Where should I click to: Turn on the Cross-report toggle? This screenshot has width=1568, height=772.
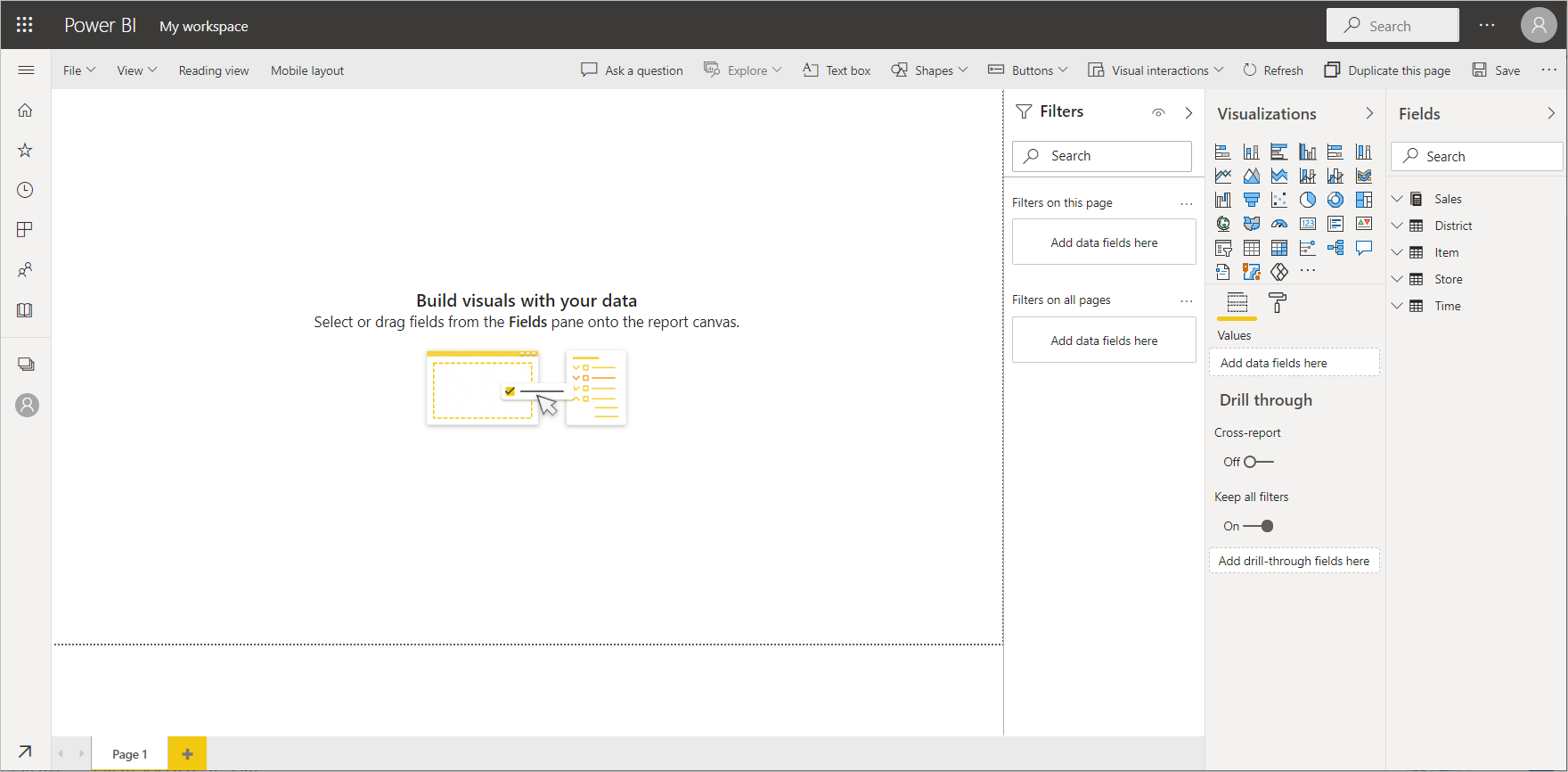pyautogui.click(x=1258, y=462)
